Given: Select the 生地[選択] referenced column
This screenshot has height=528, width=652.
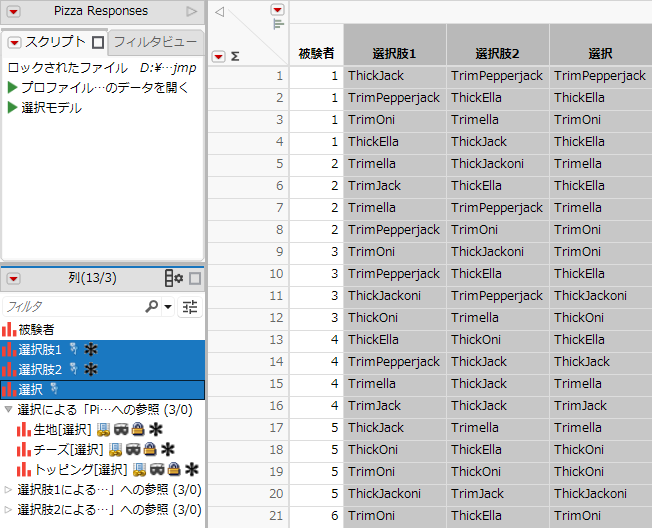Looking at the screenshot, I should (62, 429).
